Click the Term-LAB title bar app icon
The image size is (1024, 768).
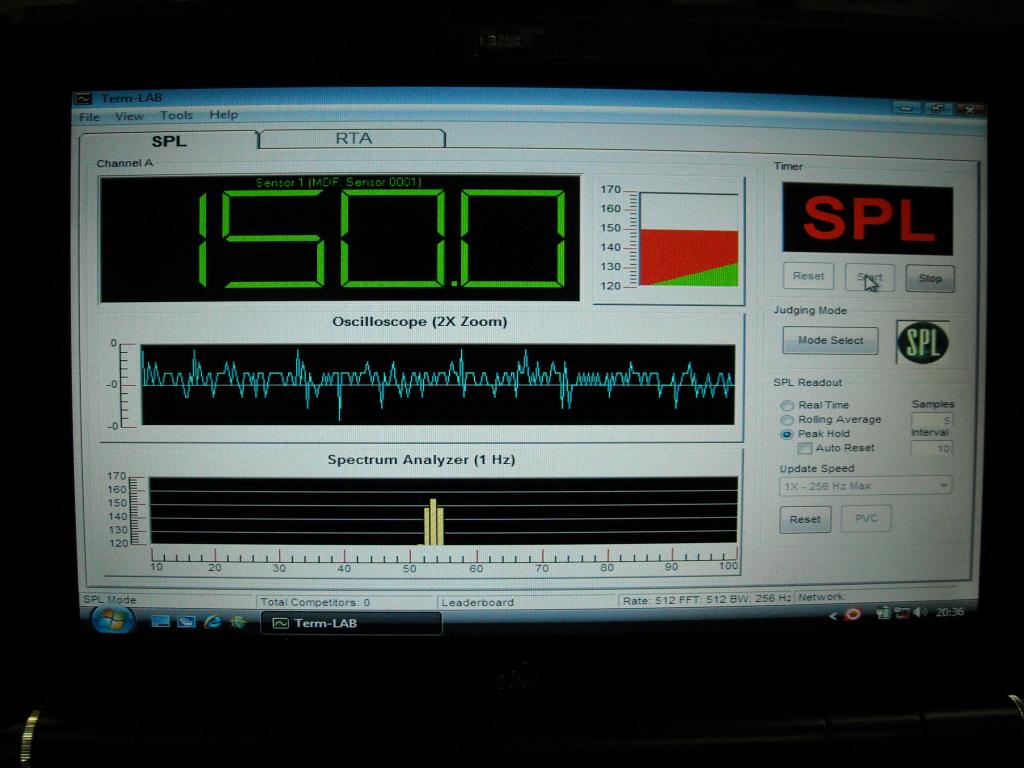84,98
